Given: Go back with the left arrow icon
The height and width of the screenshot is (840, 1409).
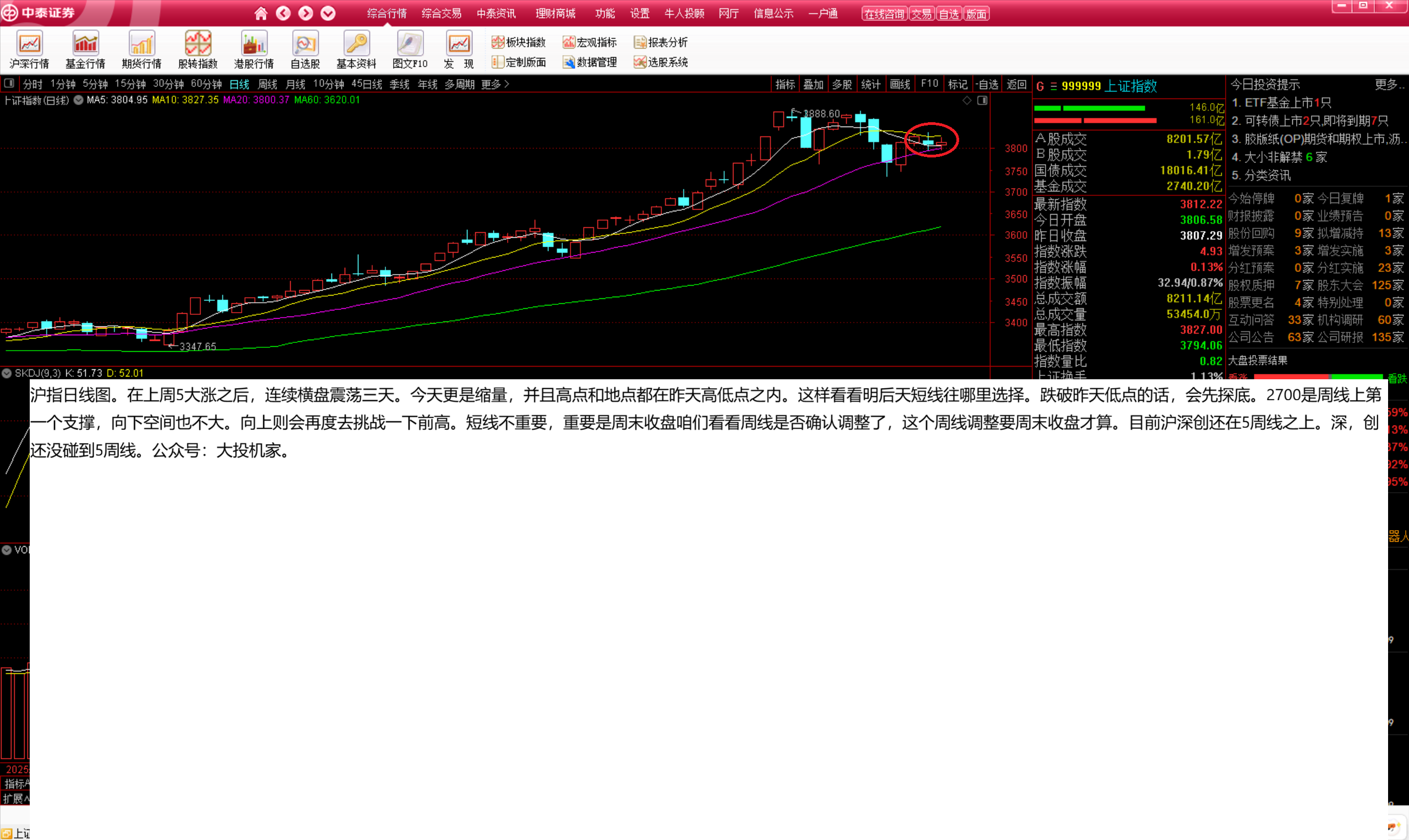Looking at the screenshot, I should (283, 13).
